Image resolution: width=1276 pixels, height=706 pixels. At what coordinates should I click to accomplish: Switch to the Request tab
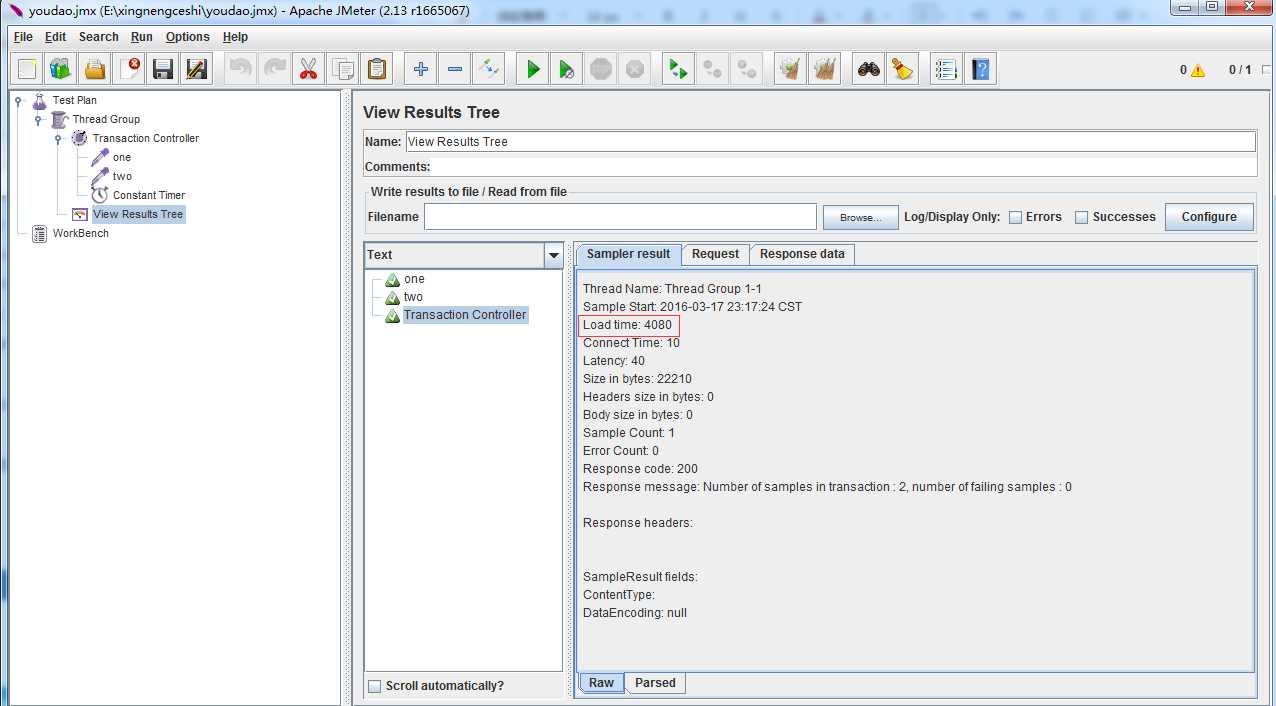click(715, 254)
